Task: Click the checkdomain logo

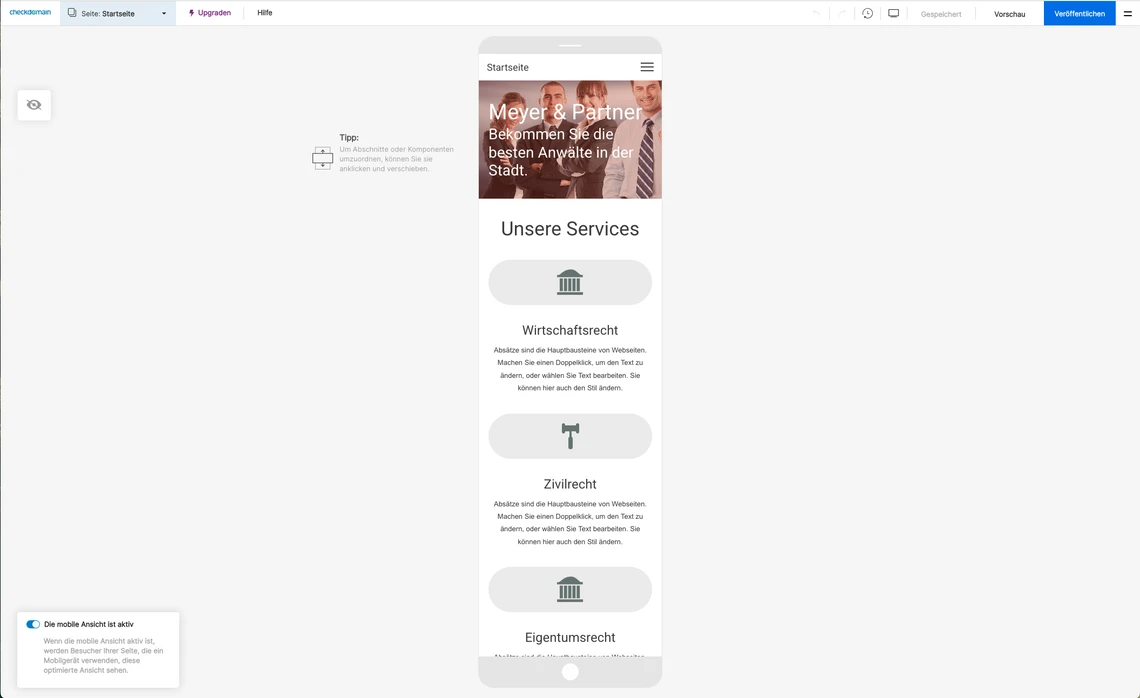Action: (x=31, y=12)
